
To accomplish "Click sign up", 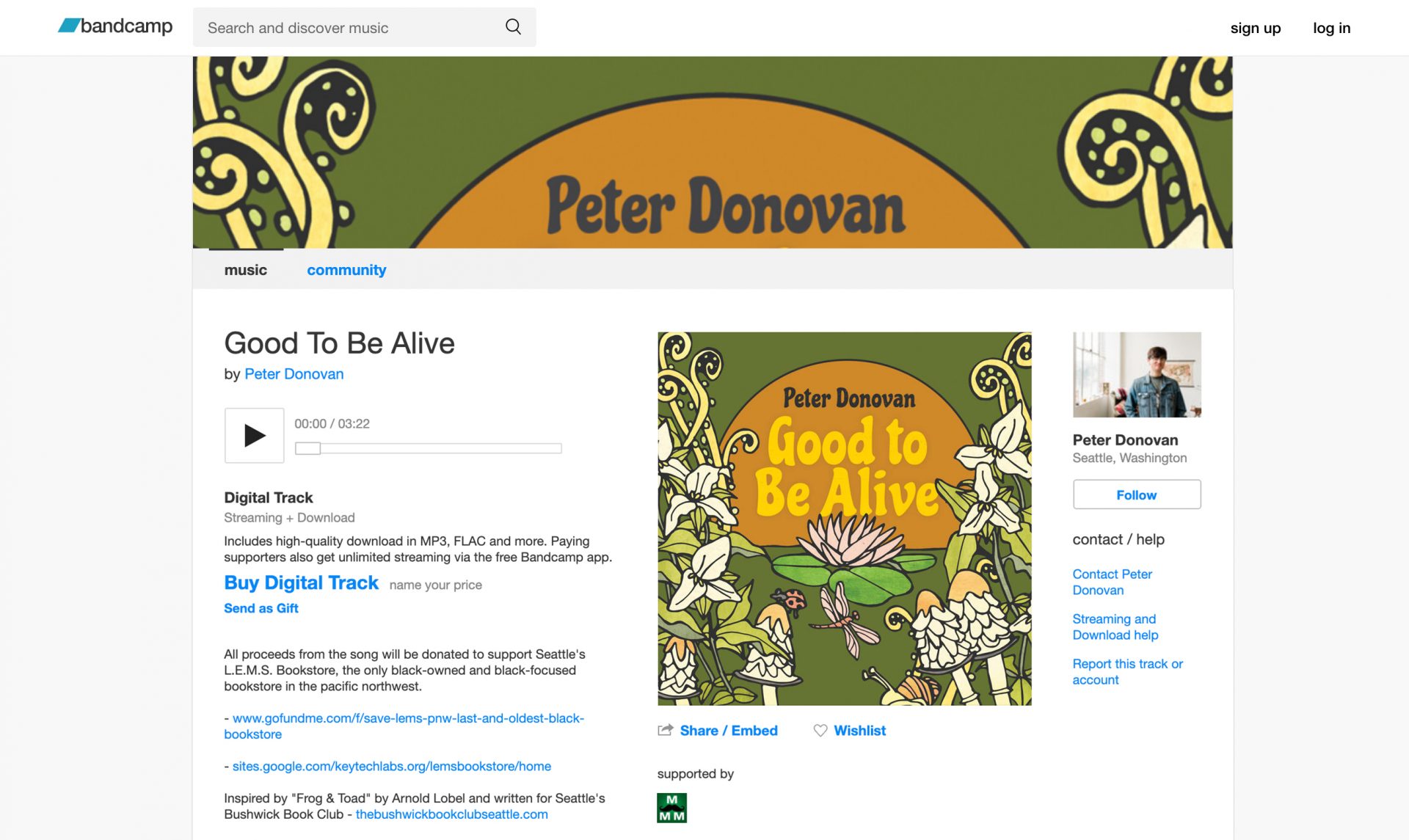I will pyautogui.click(x=1256, y=28).
